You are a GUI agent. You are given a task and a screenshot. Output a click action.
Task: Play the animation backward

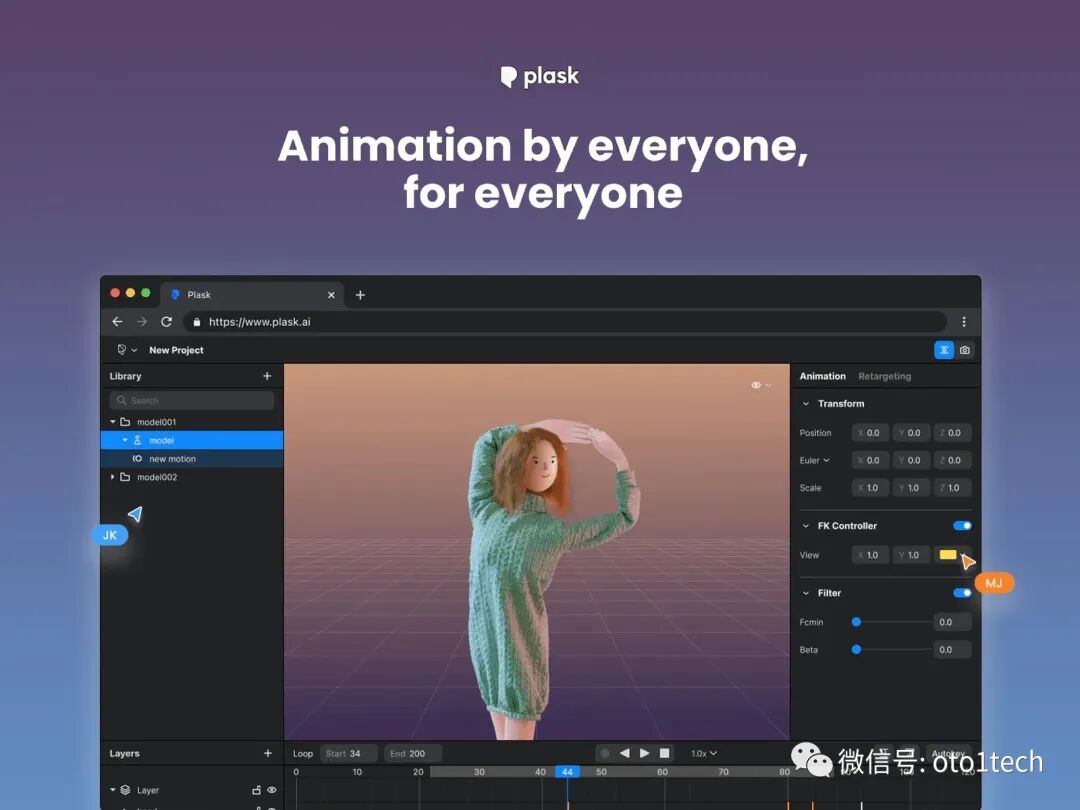pyautogui.click(x=625, y=754)
